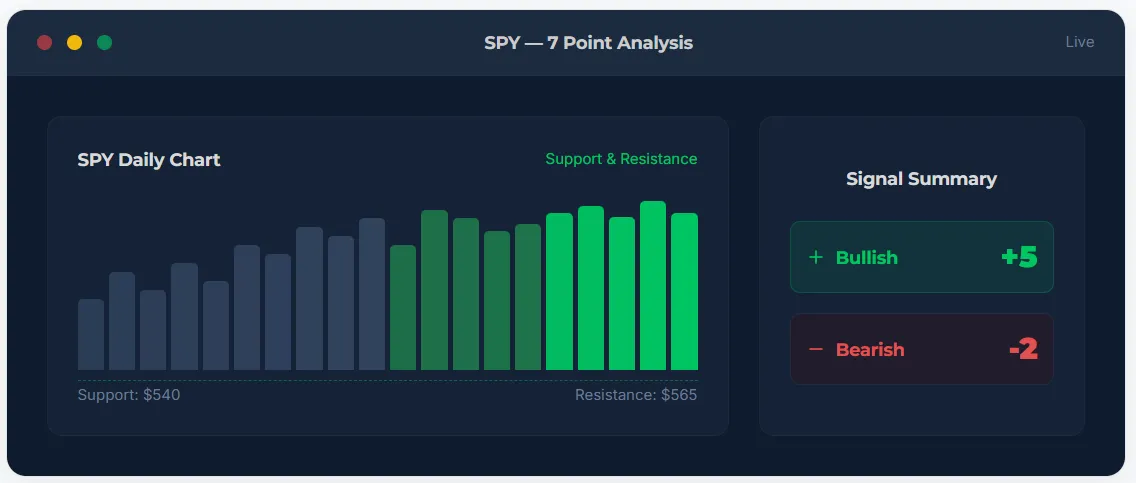Select the first dark green chart bar
The image size is (1136, 483).
(403, 308)
